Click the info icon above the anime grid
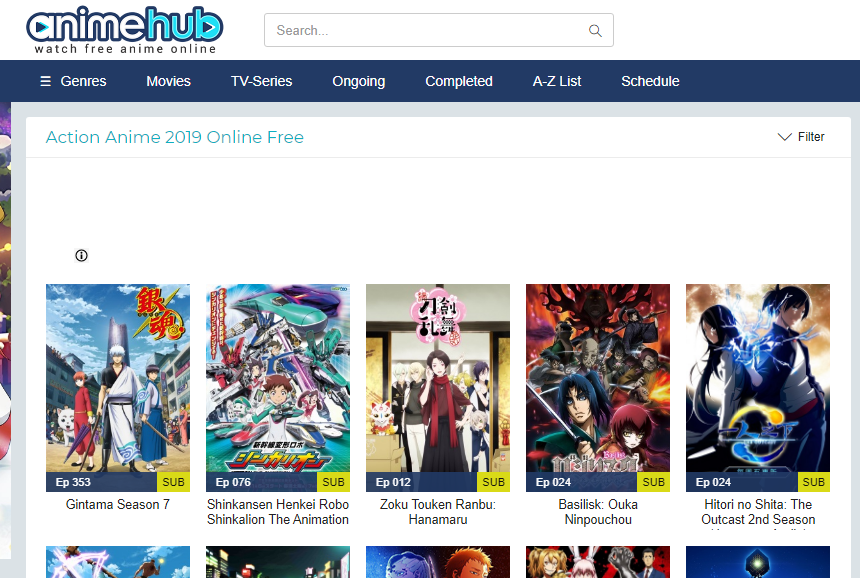Viewport: 860px width, 578px height. click(81, 256)
